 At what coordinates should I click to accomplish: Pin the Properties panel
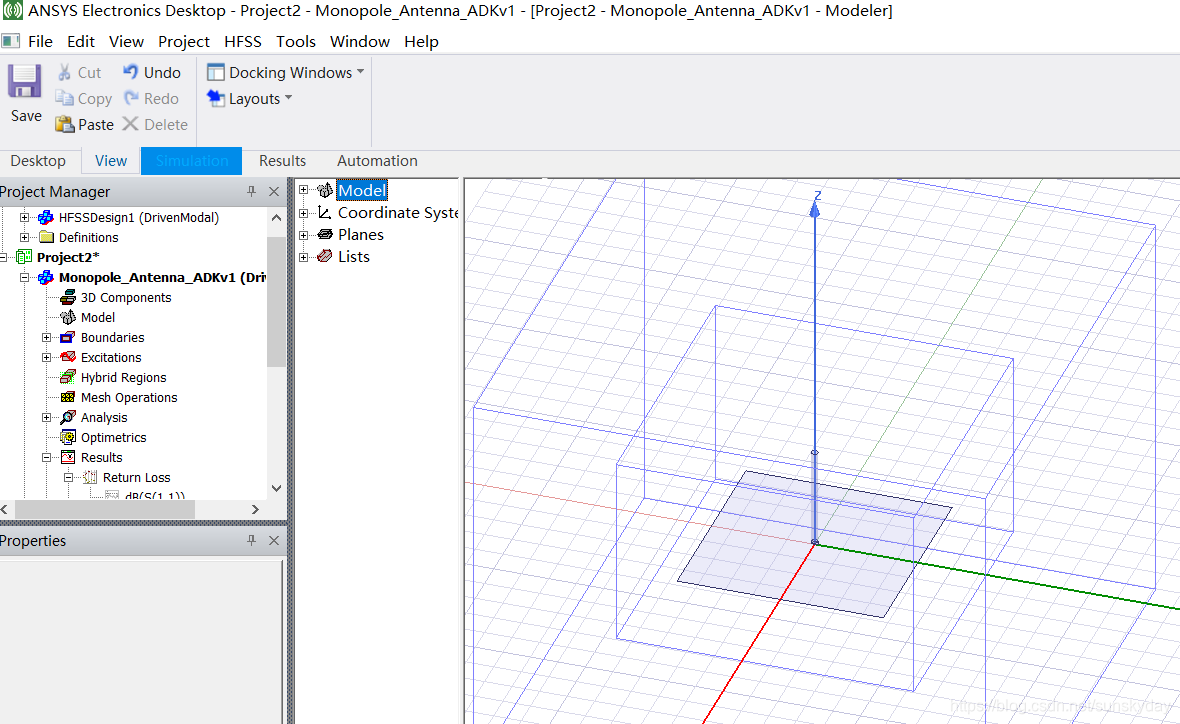(x=251, y=540)
